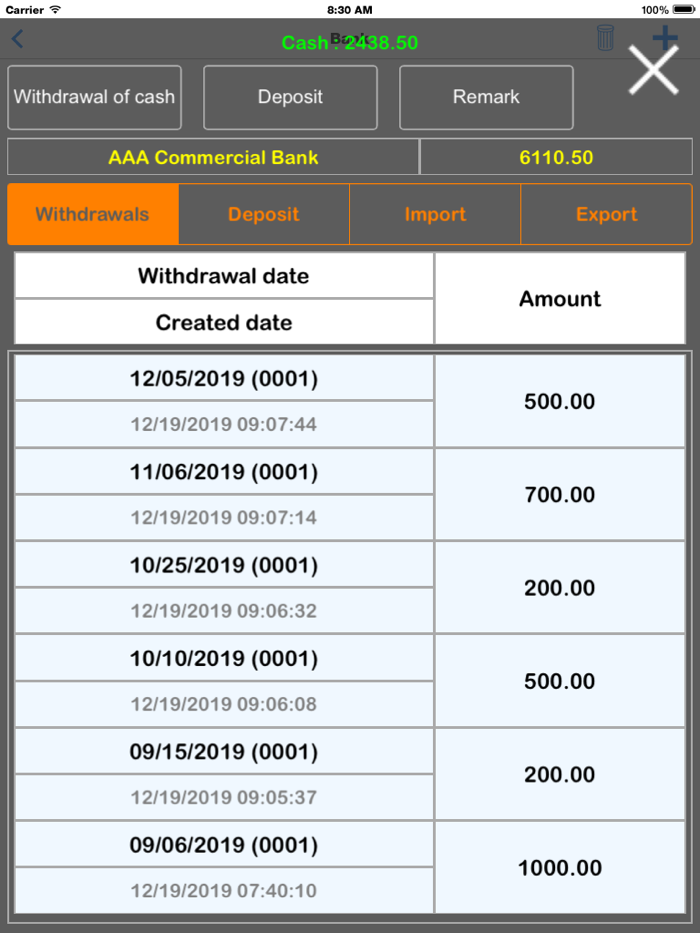Select the AAA Commercial Bank name cell

point(212,157)
